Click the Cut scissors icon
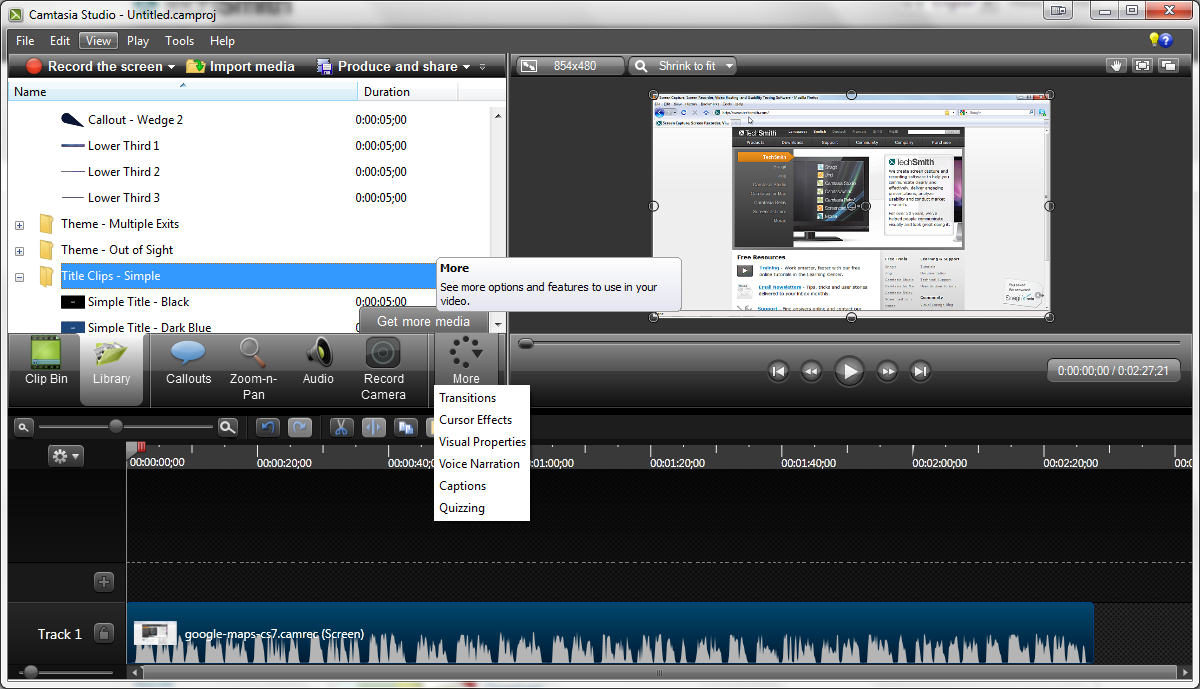 pos(341,427)
